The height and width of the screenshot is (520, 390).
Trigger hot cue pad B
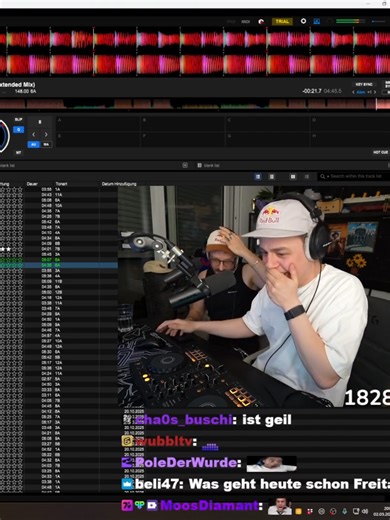tap(183, 123)
